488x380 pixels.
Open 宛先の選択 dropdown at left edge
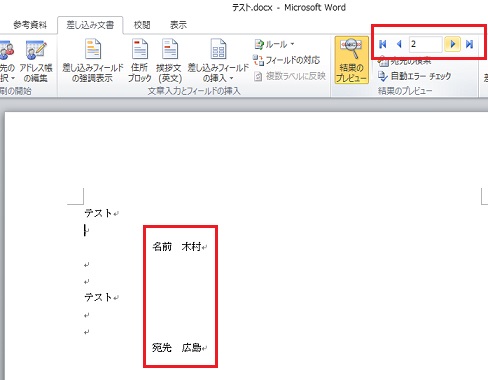point(7,61)
